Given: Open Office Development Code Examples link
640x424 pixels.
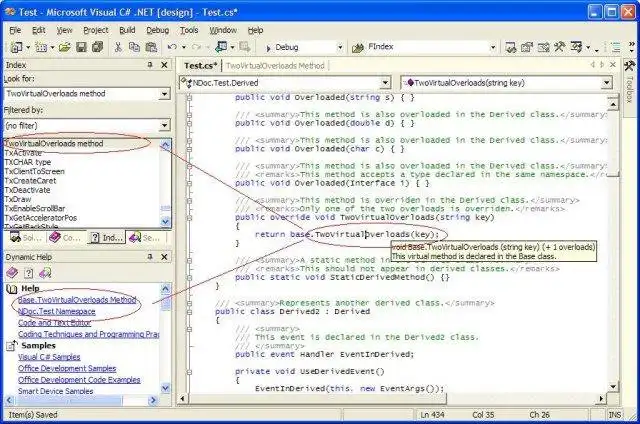Looking at the screenshot, I should [x=79, y=380].
